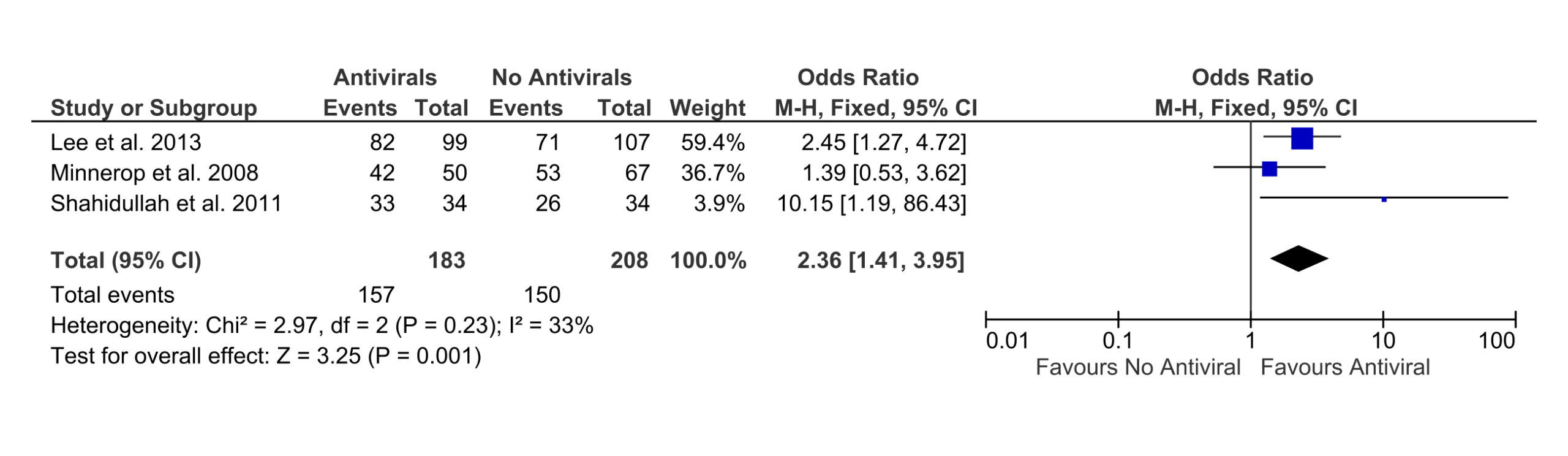Click the Total (95% CI) row label
Screen dimensions: 1568x456
tap(126, 260)
